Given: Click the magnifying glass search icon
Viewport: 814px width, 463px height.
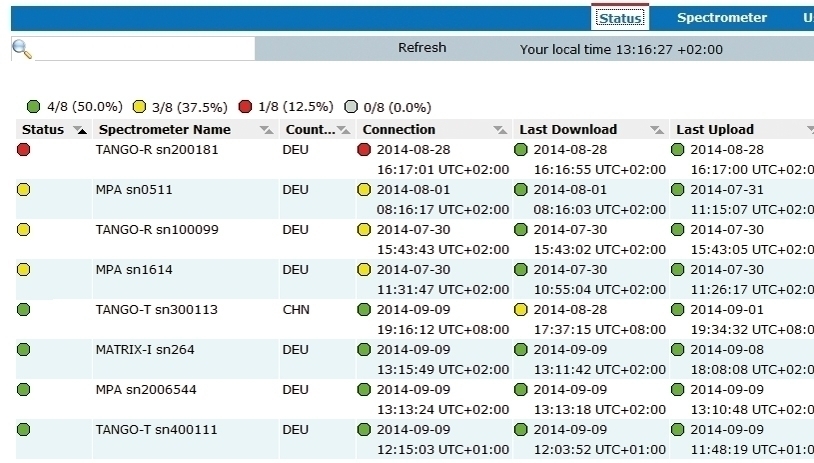Looking at the screenshot, I should [22, 49].
